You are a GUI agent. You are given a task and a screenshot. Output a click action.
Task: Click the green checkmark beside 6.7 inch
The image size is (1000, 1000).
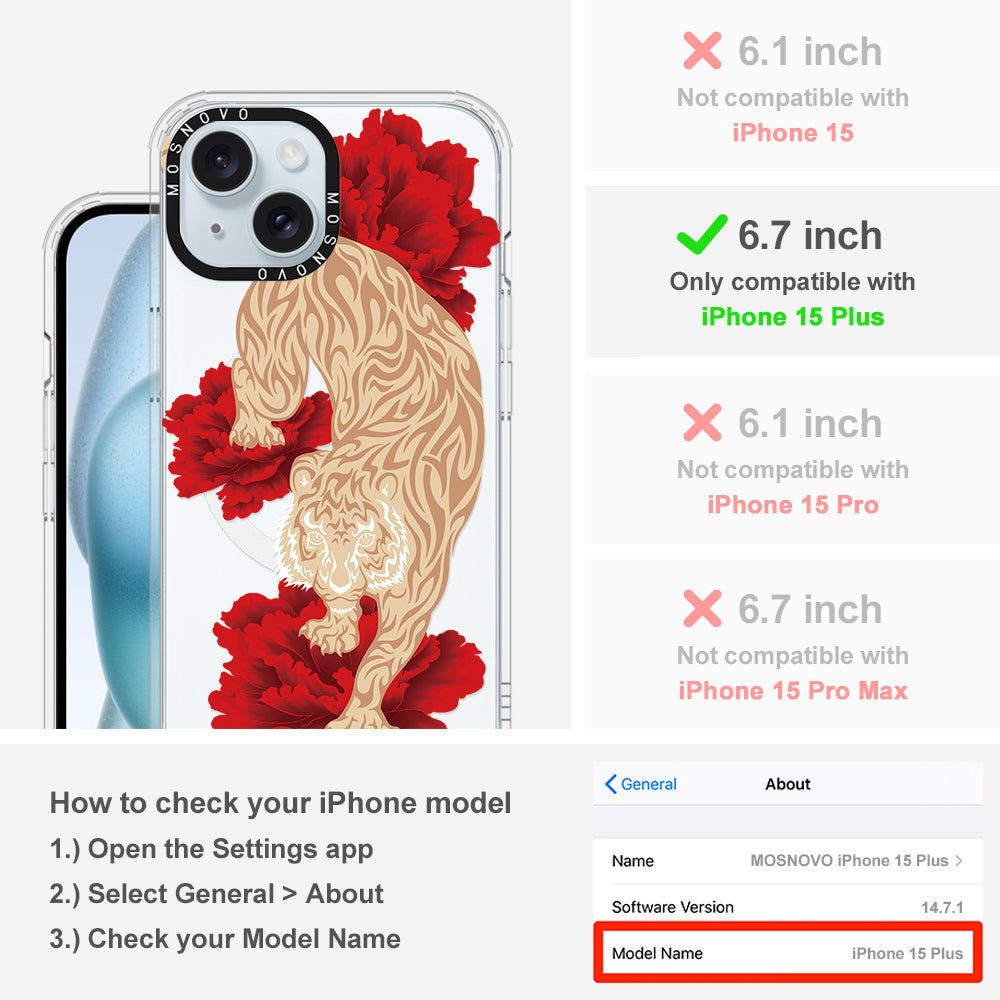pyautogui.click(x=702, y=234)
